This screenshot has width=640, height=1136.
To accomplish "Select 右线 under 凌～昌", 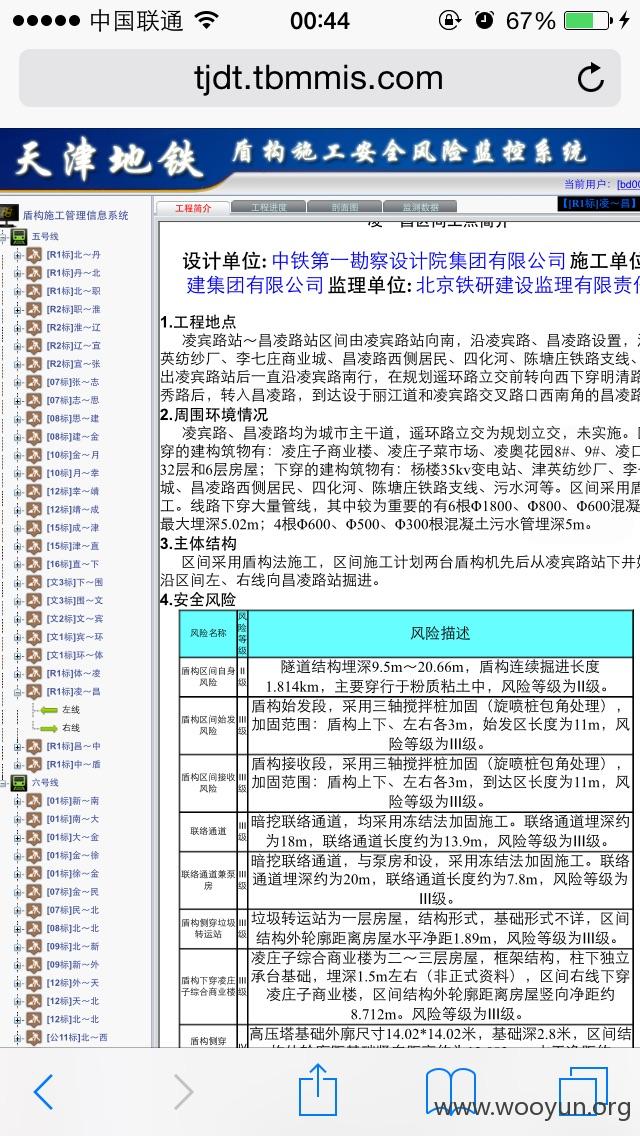I will [71, 728].
